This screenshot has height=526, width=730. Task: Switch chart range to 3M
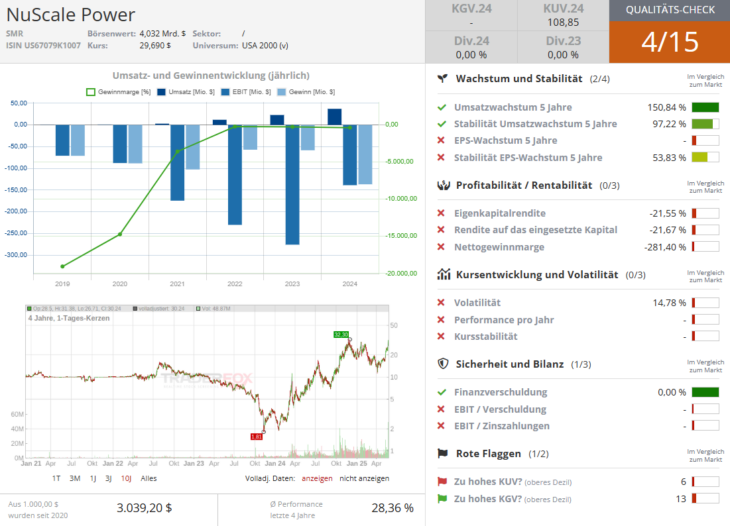(77, 479)
